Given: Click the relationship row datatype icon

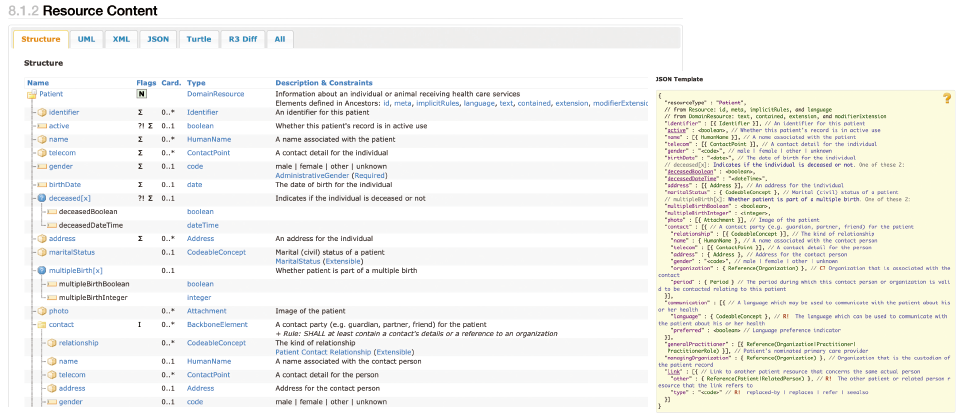Looking at the screenshot, I should click(52, 343).
